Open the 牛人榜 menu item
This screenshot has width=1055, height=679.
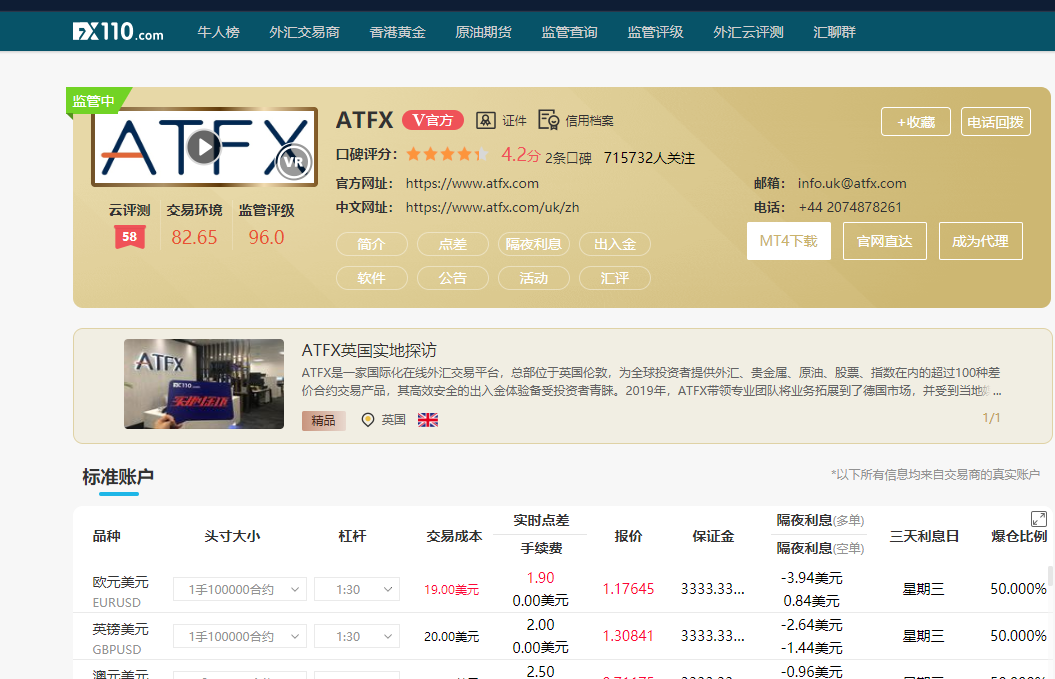218,32
